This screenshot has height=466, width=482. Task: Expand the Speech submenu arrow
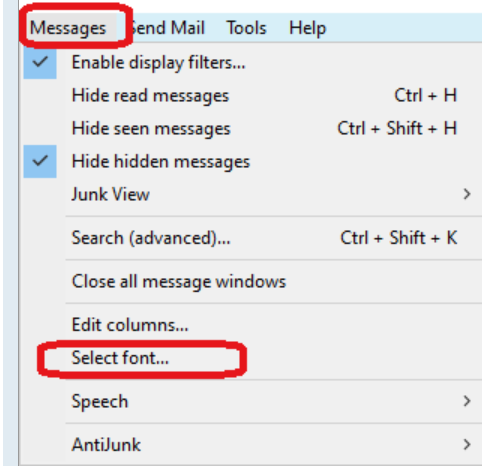coord(467,401)
